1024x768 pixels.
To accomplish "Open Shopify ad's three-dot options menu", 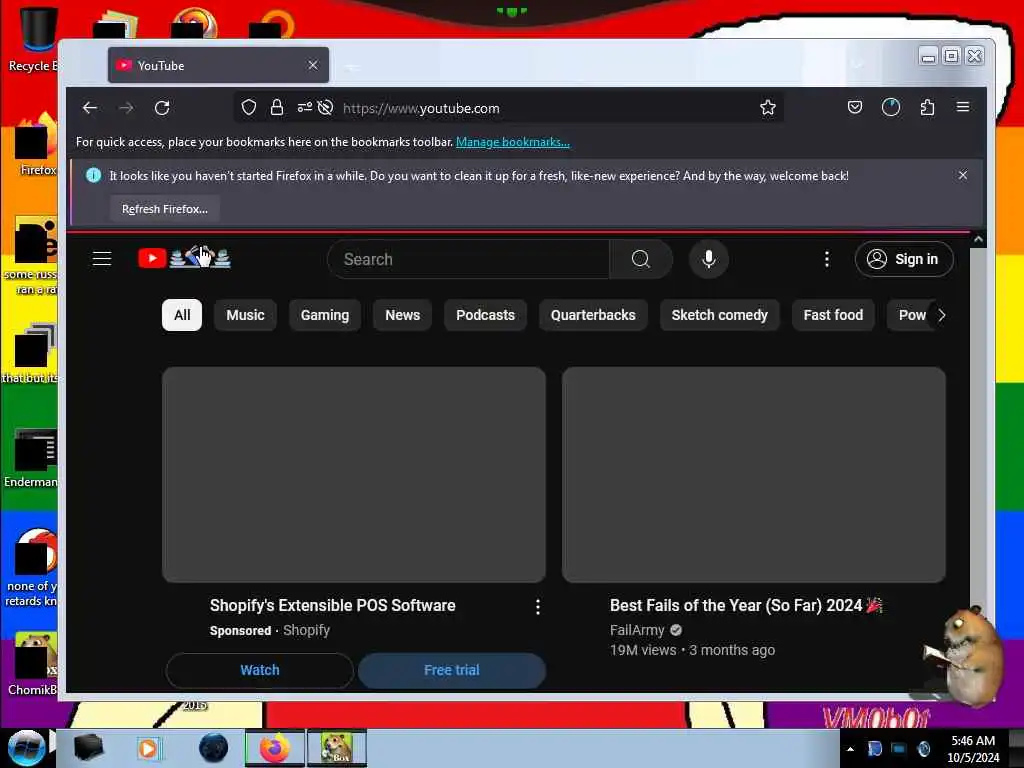I will 537,607.
